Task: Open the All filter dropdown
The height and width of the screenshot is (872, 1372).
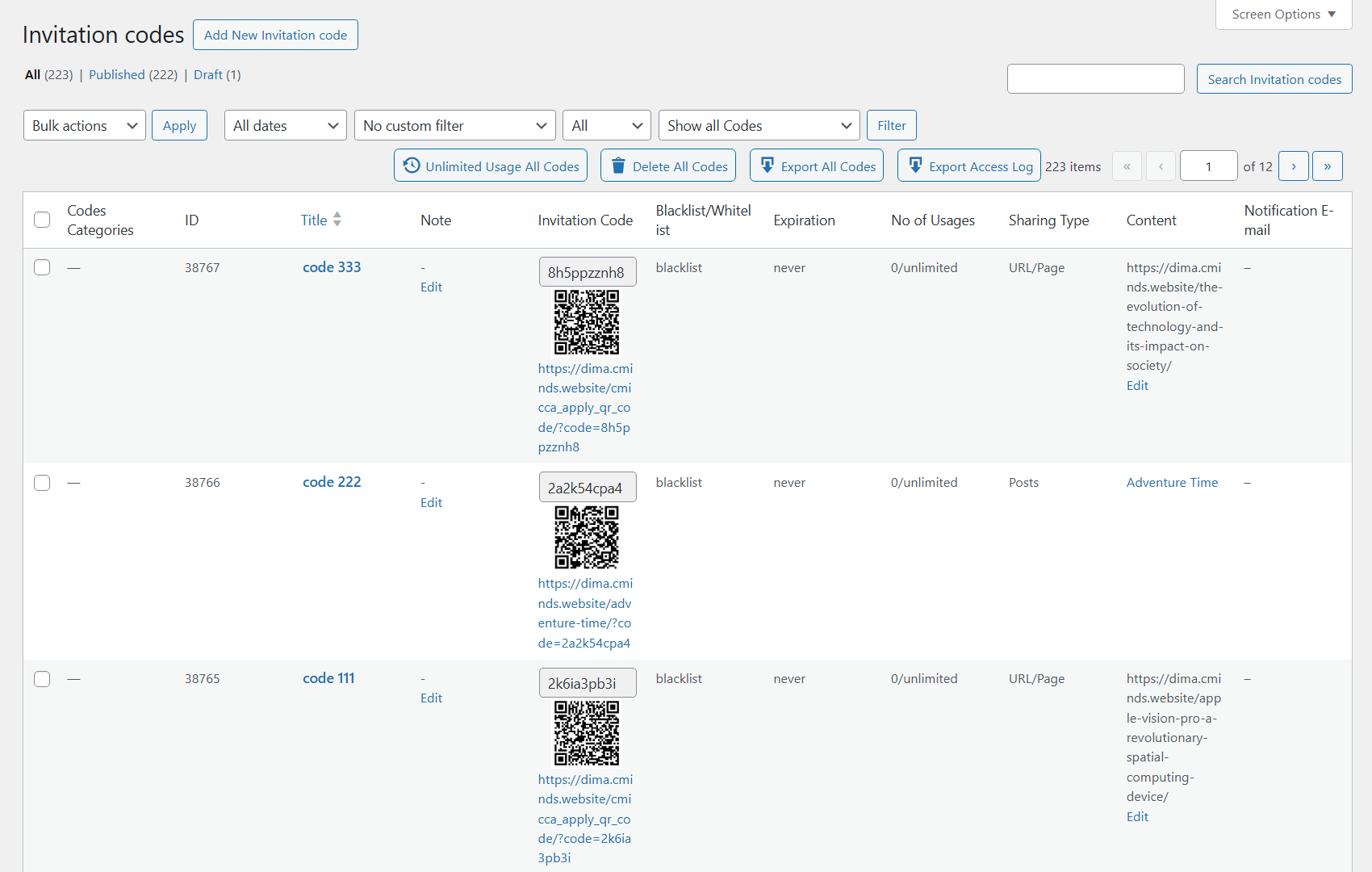Action: click(x=607, y=125)
